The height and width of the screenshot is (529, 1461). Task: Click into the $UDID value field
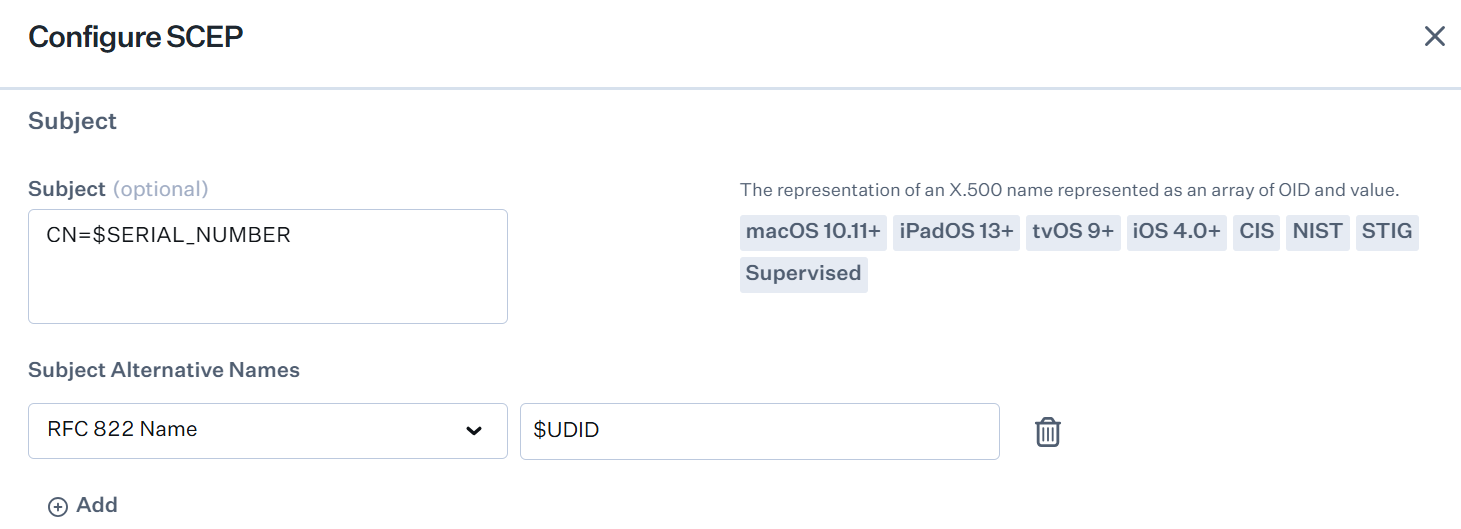758,431
